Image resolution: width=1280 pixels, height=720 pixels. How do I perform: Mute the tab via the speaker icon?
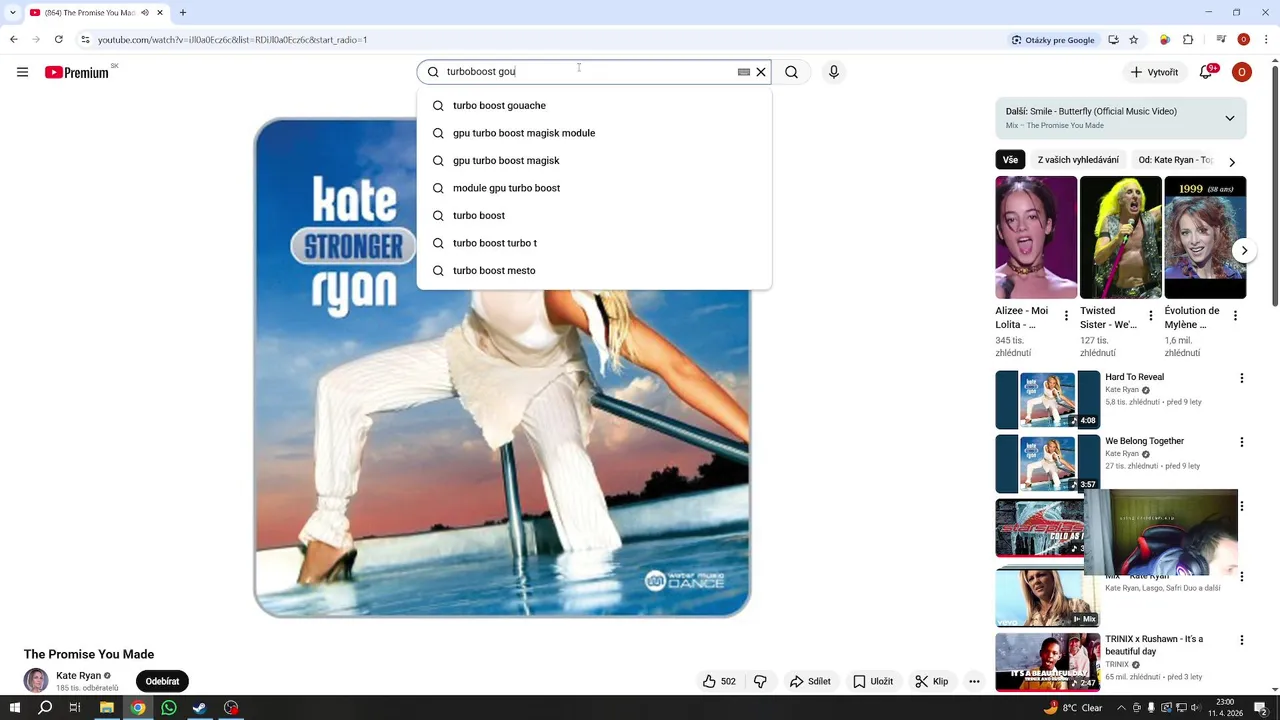point(145,13)
